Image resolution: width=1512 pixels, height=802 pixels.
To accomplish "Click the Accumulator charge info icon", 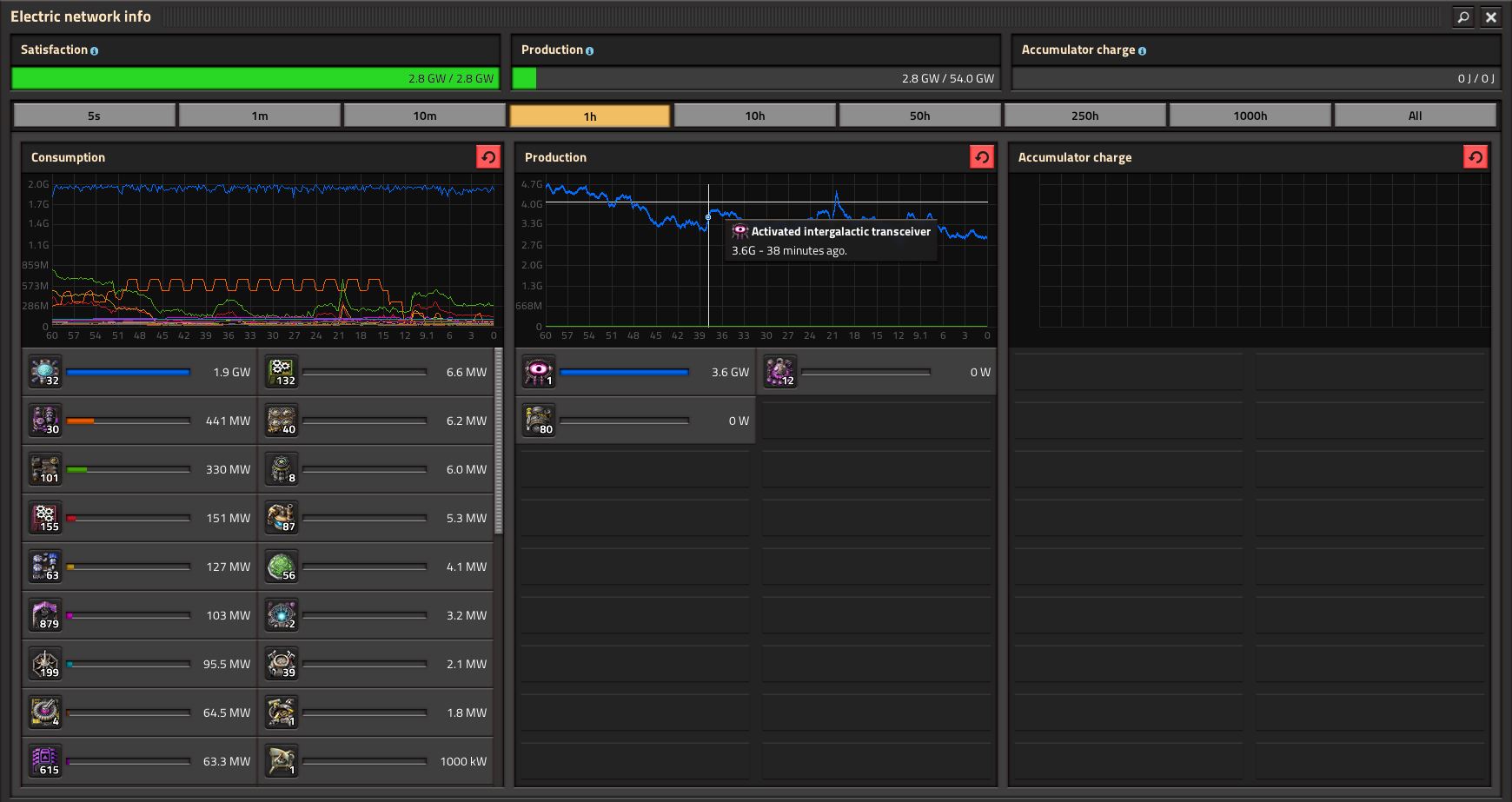I will coord(1142,51).
